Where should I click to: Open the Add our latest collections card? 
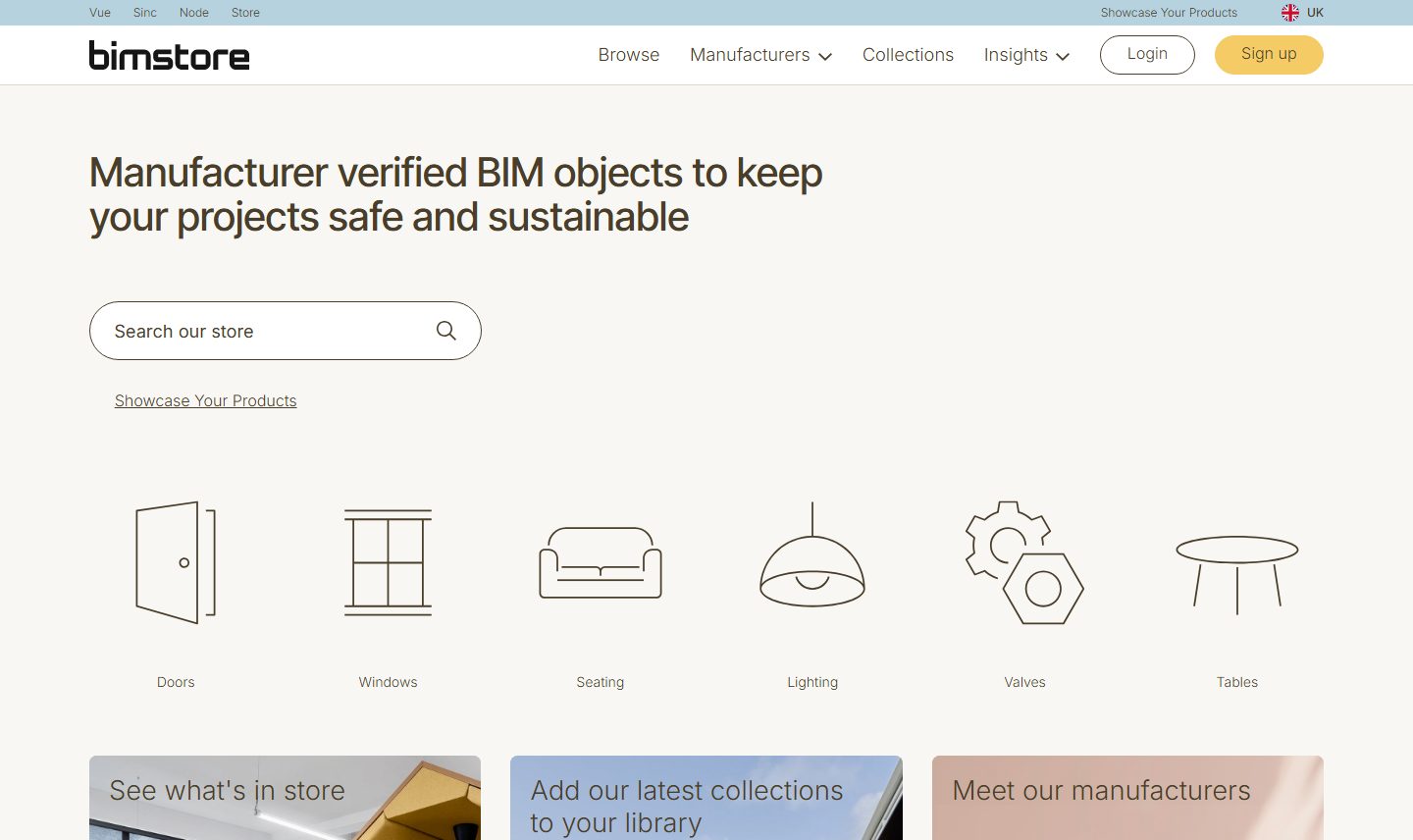[706, 798]
